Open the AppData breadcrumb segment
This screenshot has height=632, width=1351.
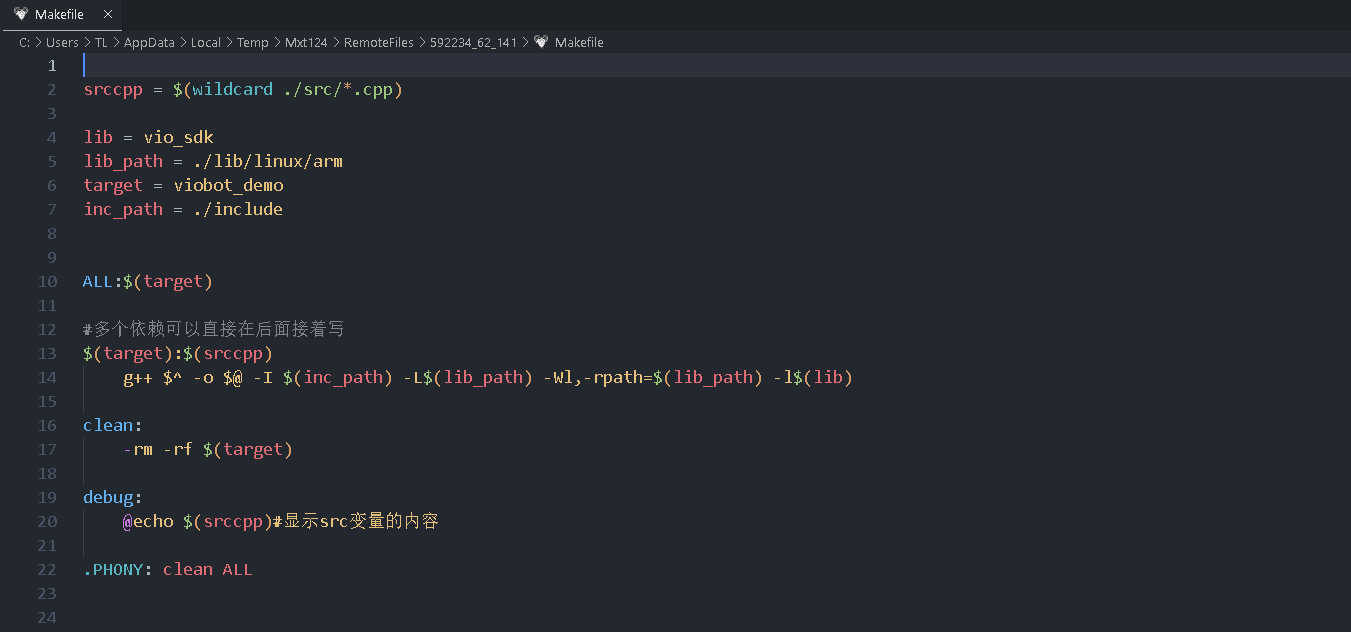[x=149, y=43]
